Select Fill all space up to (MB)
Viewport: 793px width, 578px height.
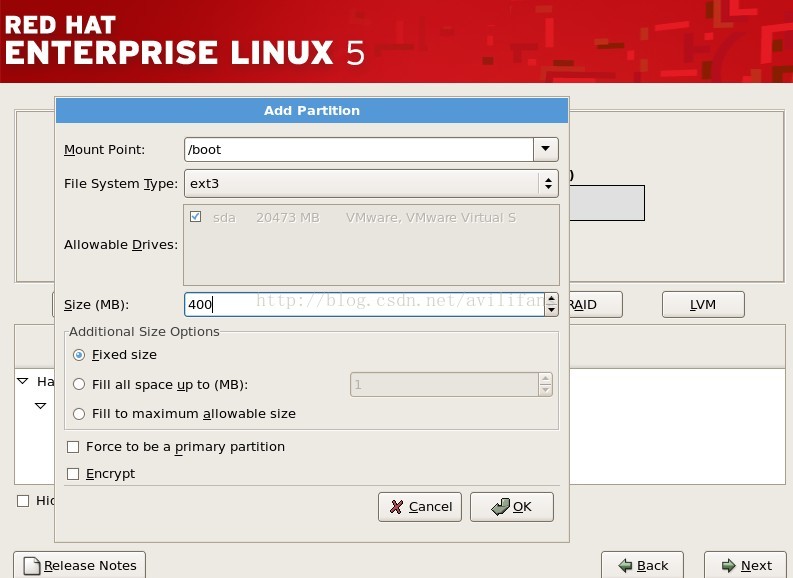[x=79, y=384]
